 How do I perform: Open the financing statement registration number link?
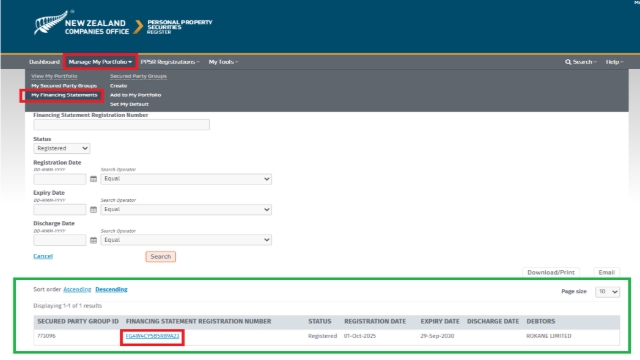click(152, 336)
